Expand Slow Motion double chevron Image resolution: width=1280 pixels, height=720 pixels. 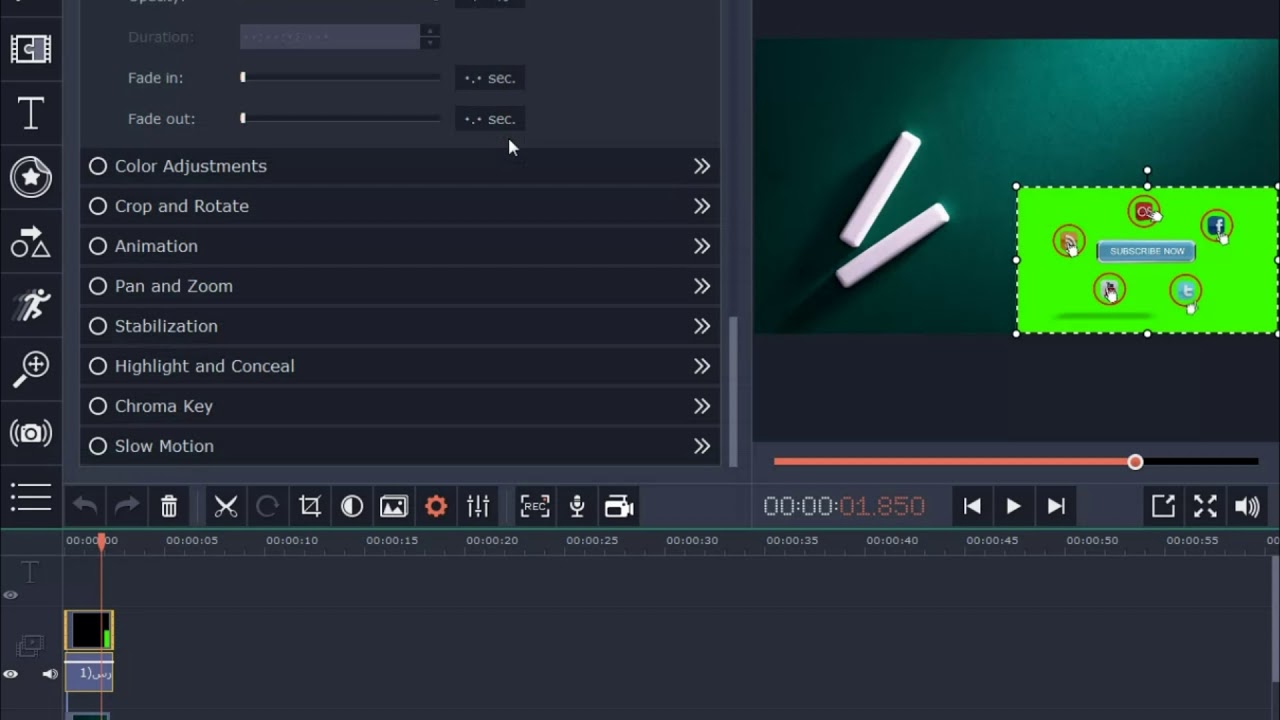tap(702, 446)
